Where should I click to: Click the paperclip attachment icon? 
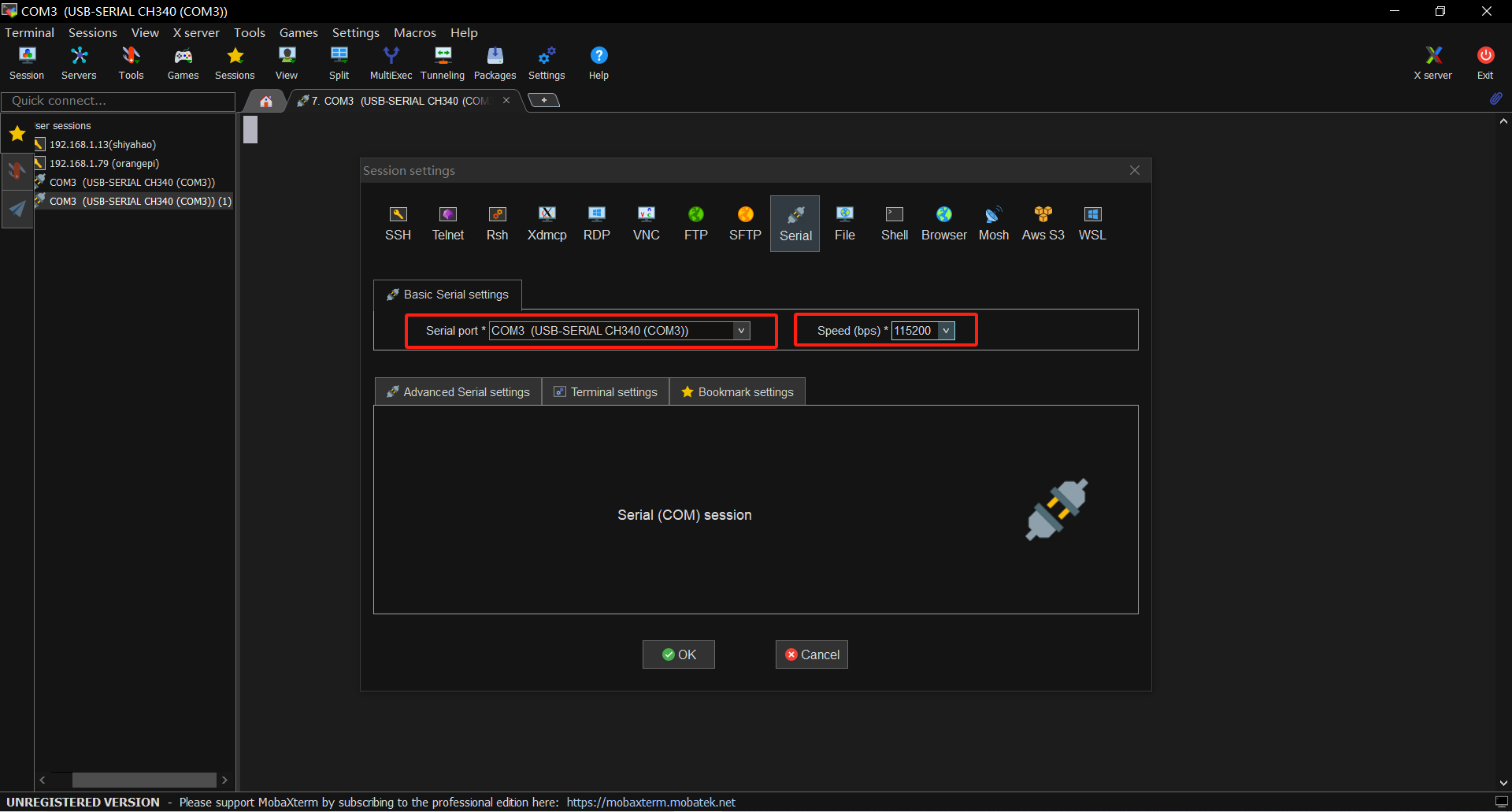(1495, 99)
